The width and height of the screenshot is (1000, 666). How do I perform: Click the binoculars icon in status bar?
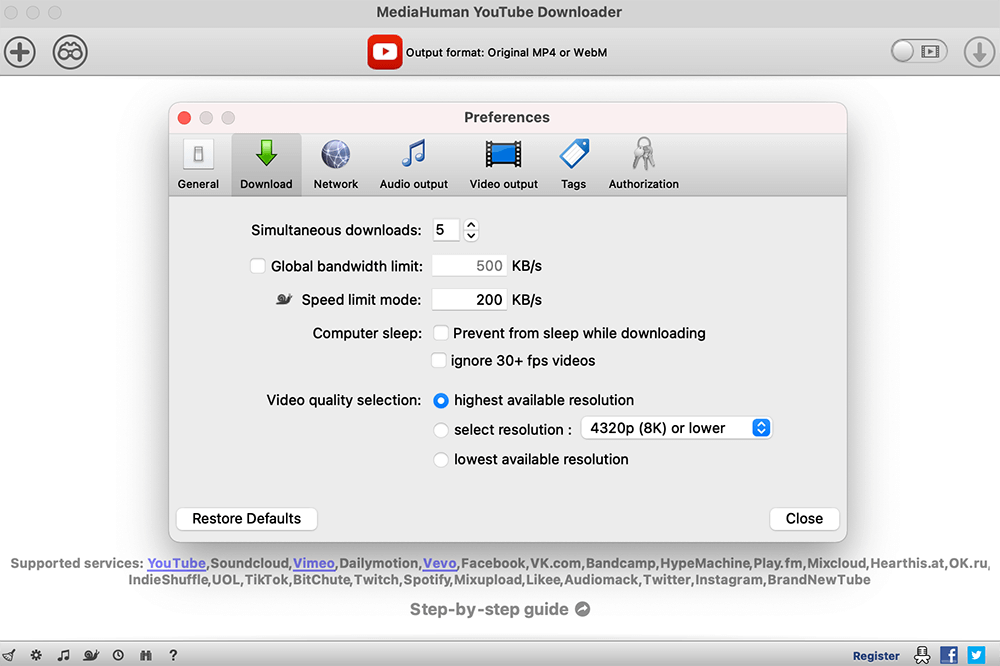pyautogui.click(x=146, y=655)
